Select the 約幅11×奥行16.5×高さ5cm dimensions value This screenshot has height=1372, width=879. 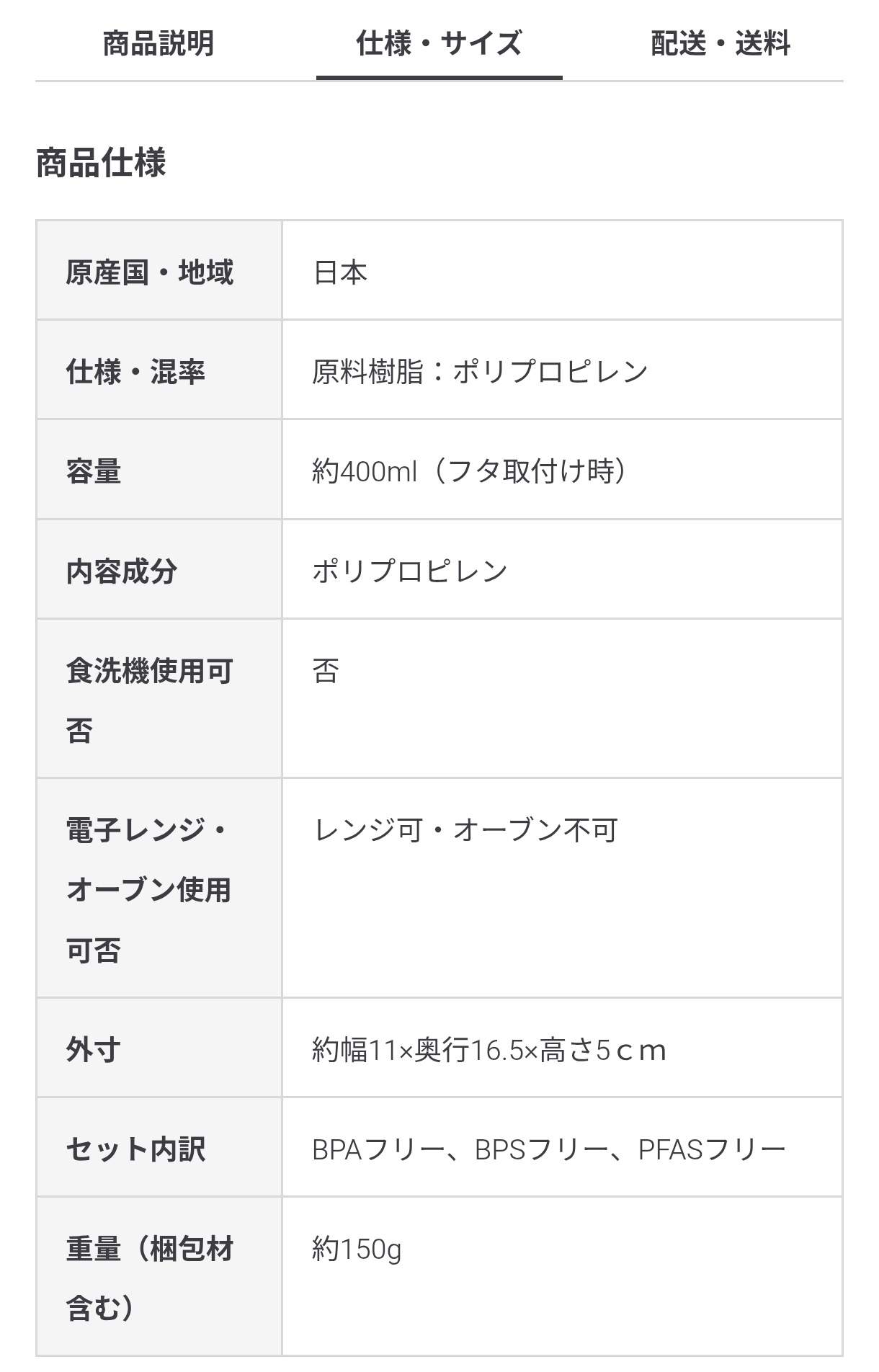tap(490, 1050)
